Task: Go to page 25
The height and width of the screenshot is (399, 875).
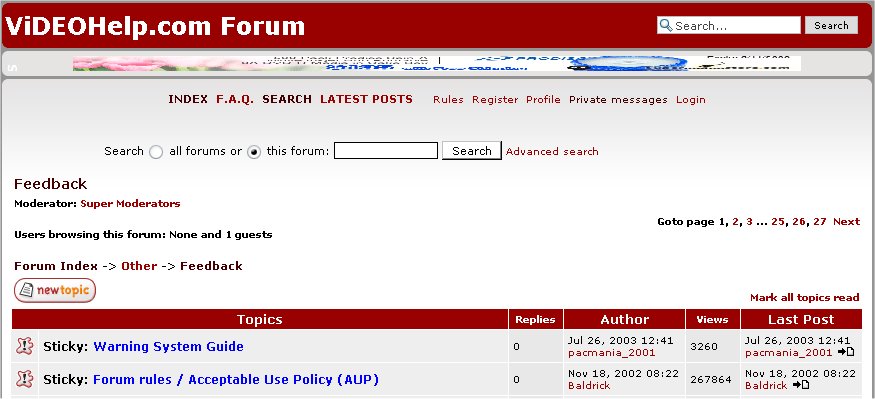Action: click(778, 222)
